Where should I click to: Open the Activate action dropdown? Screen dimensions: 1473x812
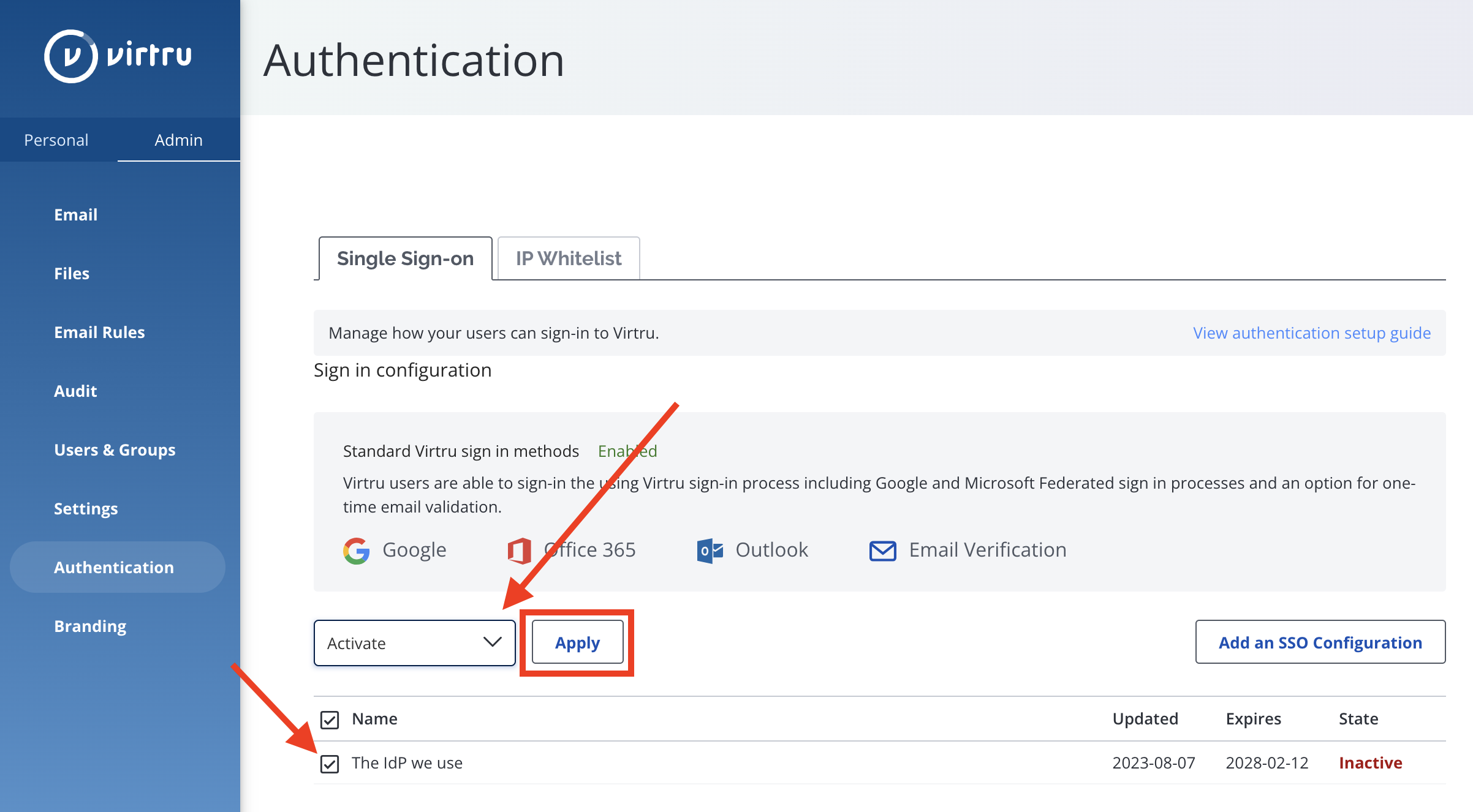[415, 643]
